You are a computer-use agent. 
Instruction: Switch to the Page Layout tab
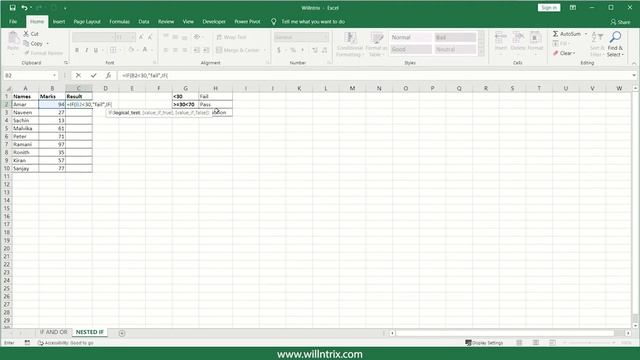[87, 22]
